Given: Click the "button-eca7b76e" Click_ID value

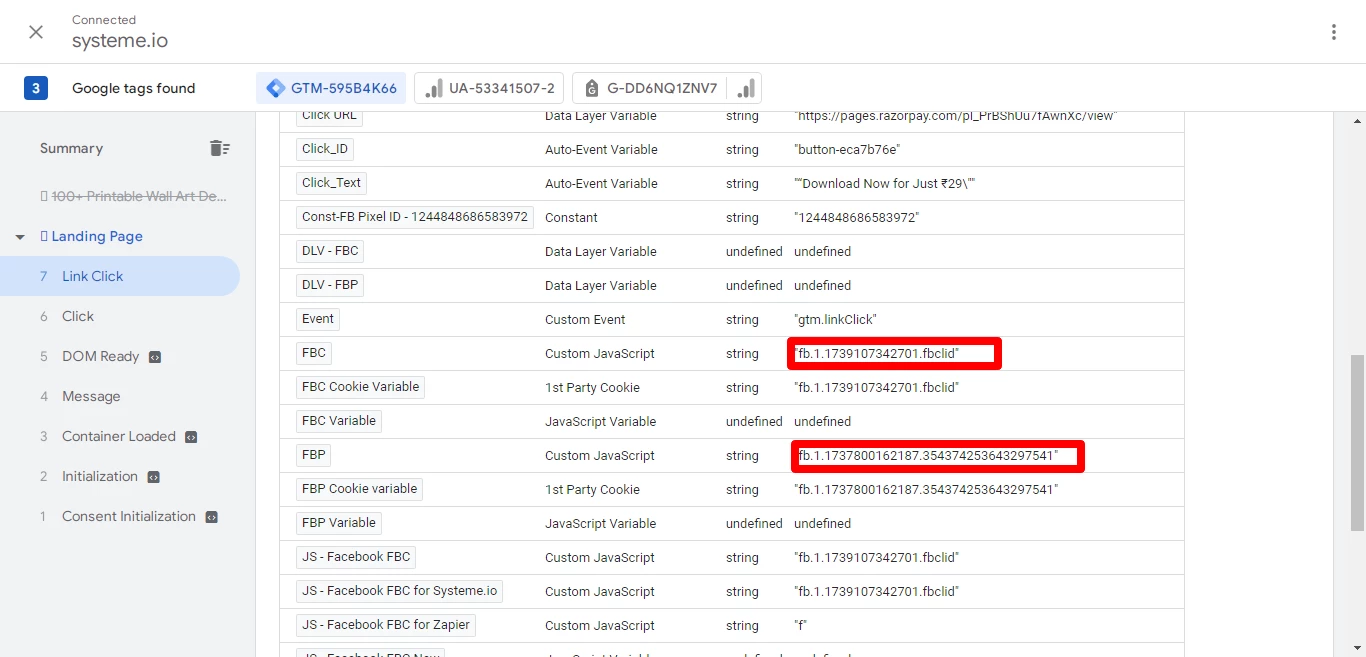Looking at the screenshot, I should click(847, 149).
